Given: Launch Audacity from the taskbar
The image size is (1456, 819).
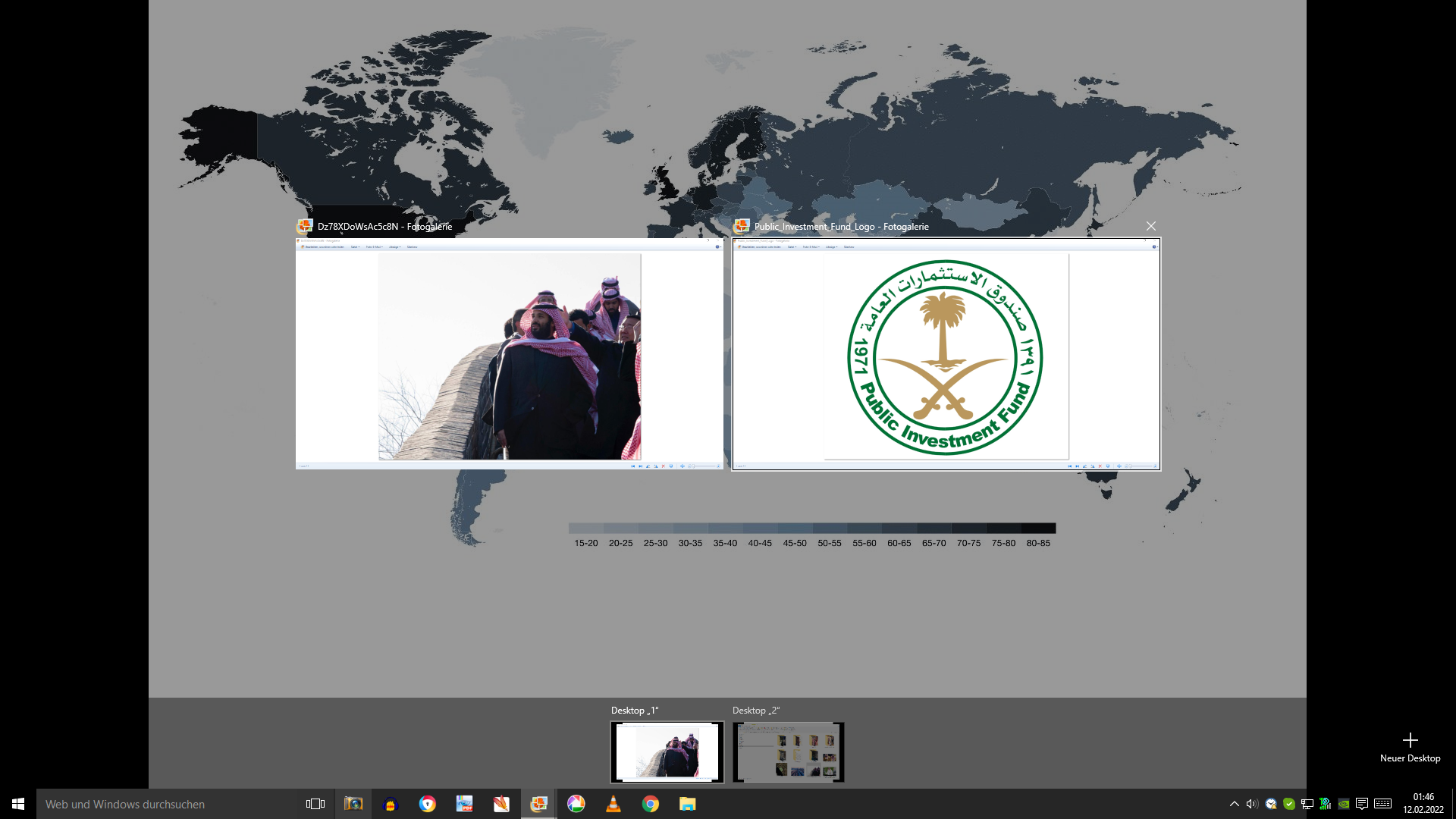Looking at the screenshot, I should tap(391, 804).
